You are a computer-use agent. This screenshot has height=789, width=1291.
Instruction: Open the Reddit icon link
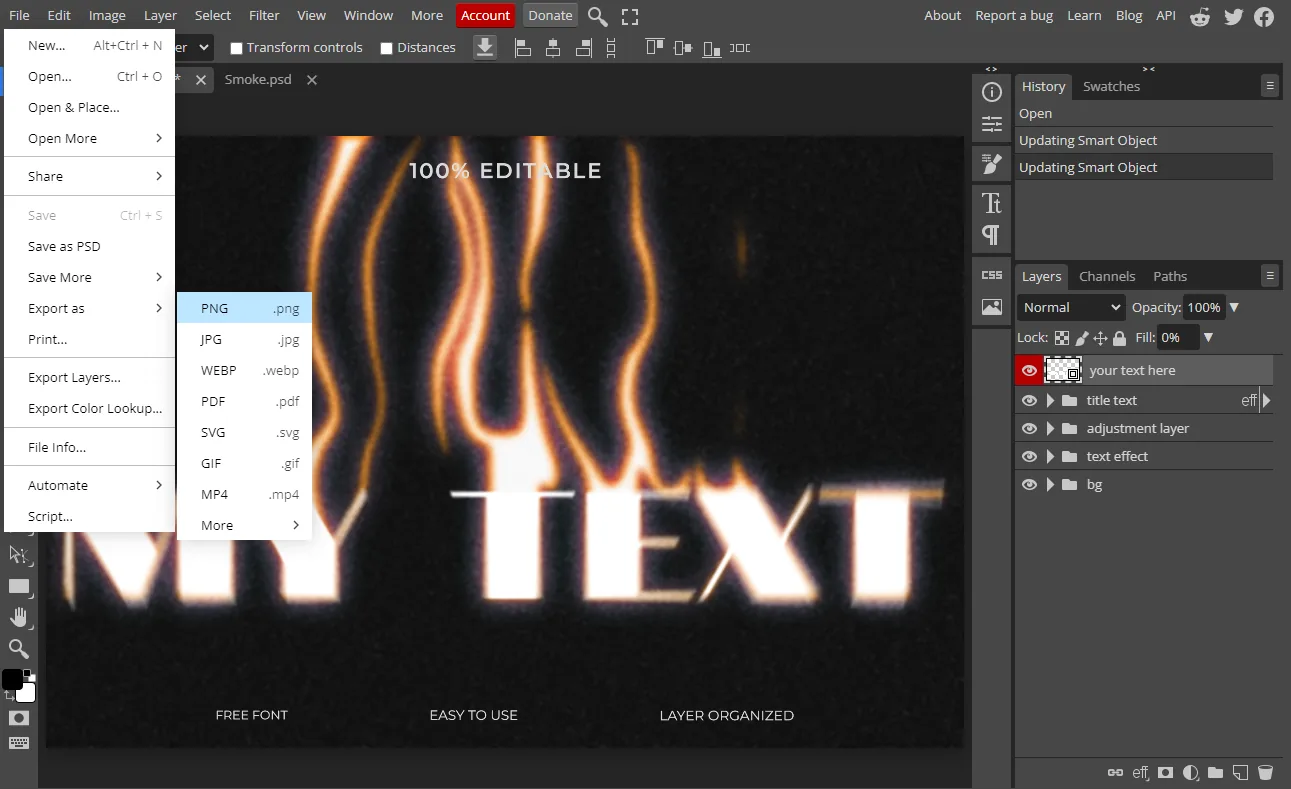pos(1201,16)
